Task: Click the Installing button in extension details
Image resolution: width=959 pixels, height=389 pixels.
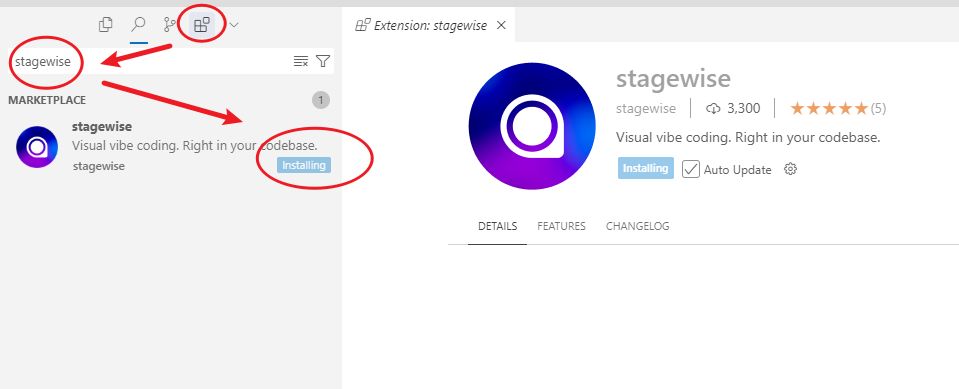Action: tap(645, 168)
